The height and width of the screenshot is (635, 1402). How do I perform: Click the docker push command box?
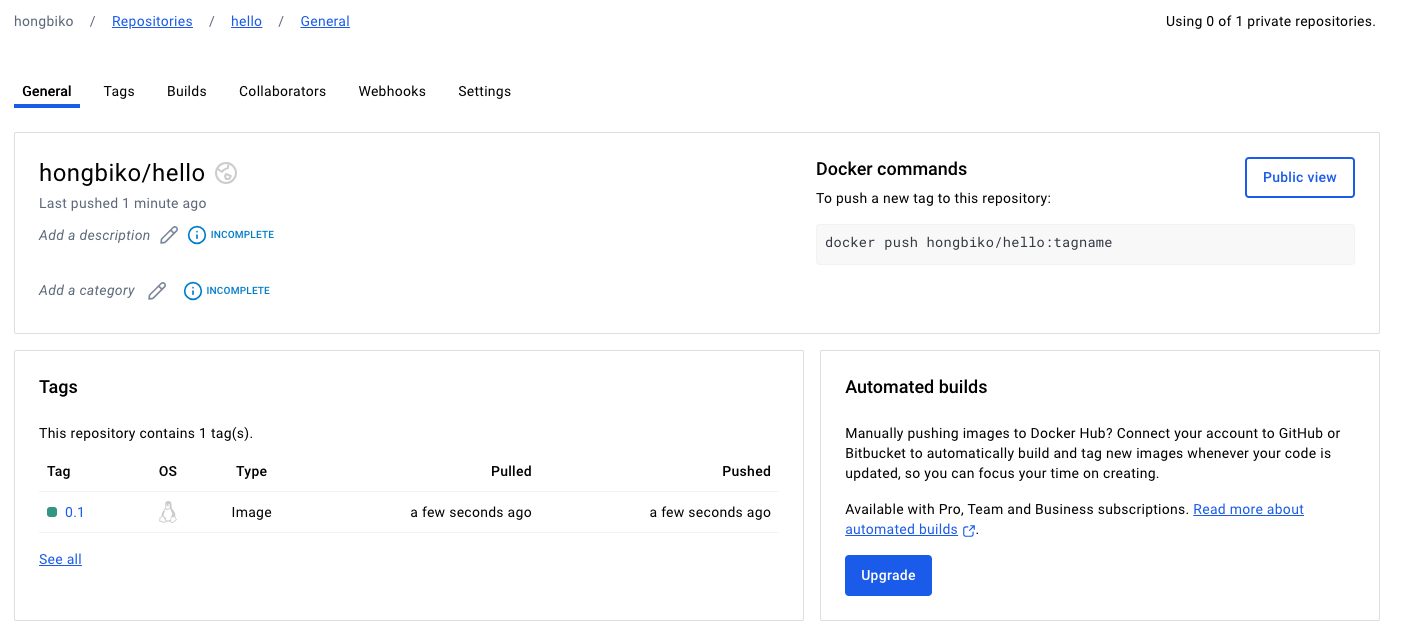[x=1085, y=244]
